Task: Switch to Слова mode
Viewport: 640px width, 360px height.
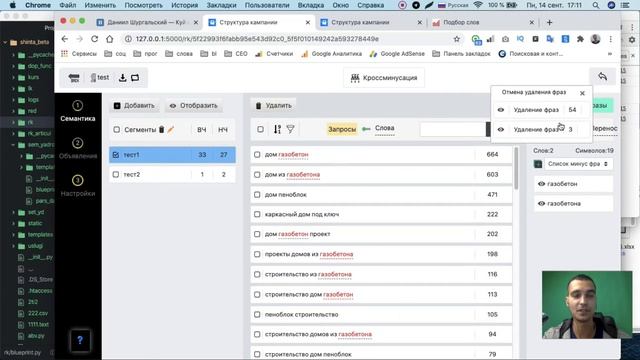Action: pyautogui.click(x=384, y=128)
